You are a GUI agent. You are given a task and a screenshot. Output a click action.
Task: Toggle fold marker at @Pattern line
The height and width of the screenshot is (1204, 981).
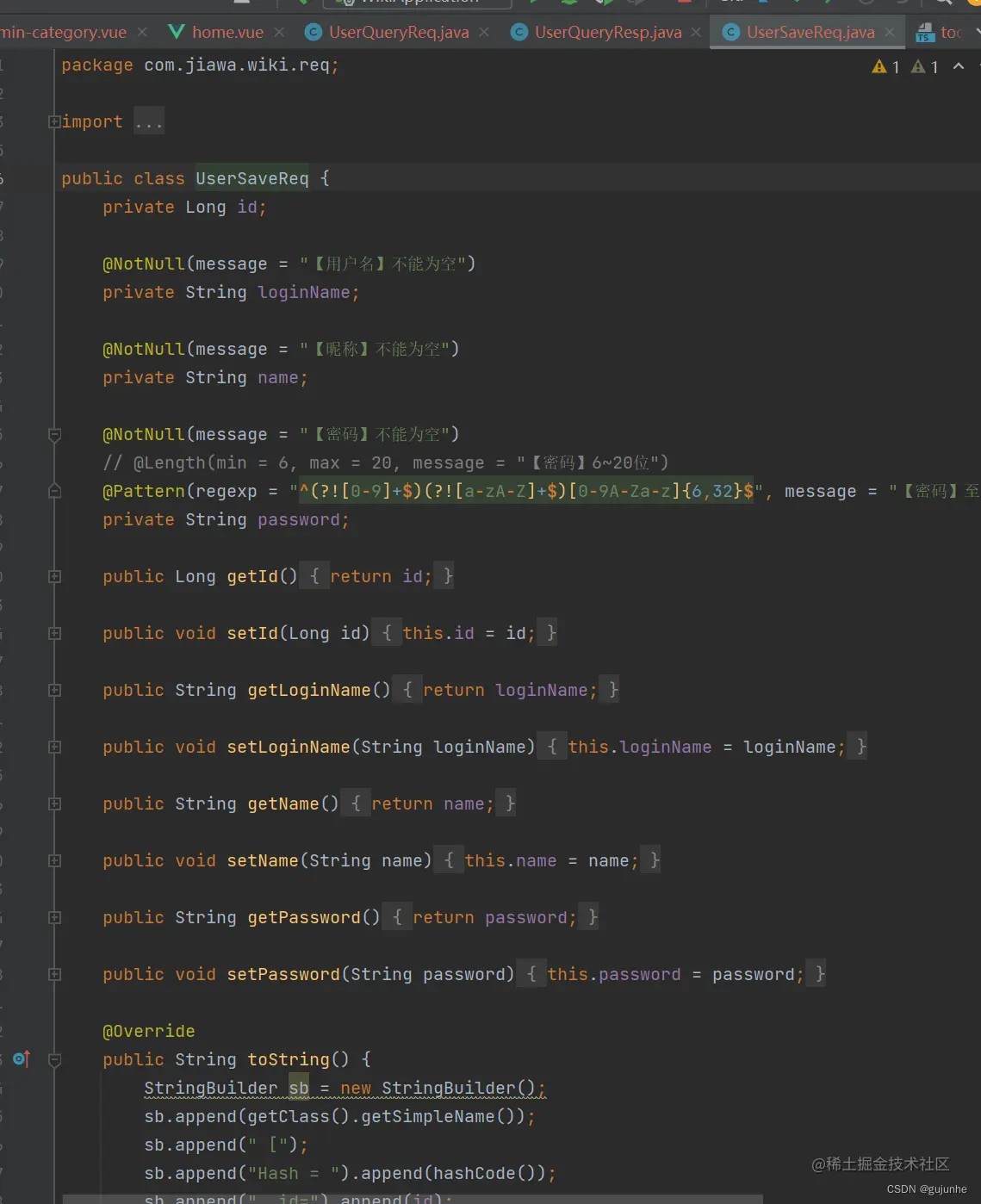[54, 491]
